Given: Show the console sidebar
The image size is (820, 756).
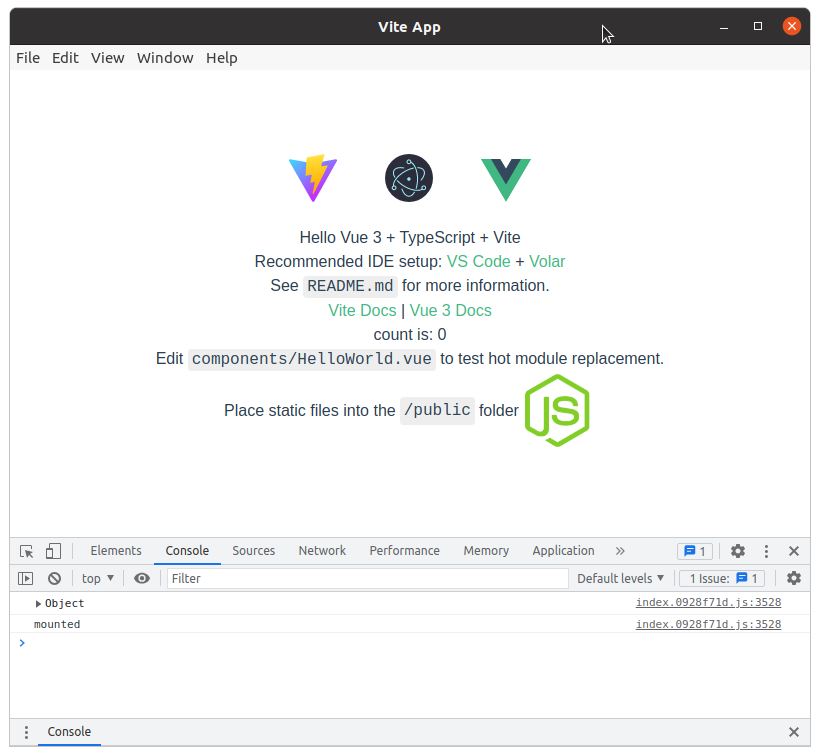Looking at the screenshot, I should click(x=26, y=578).
